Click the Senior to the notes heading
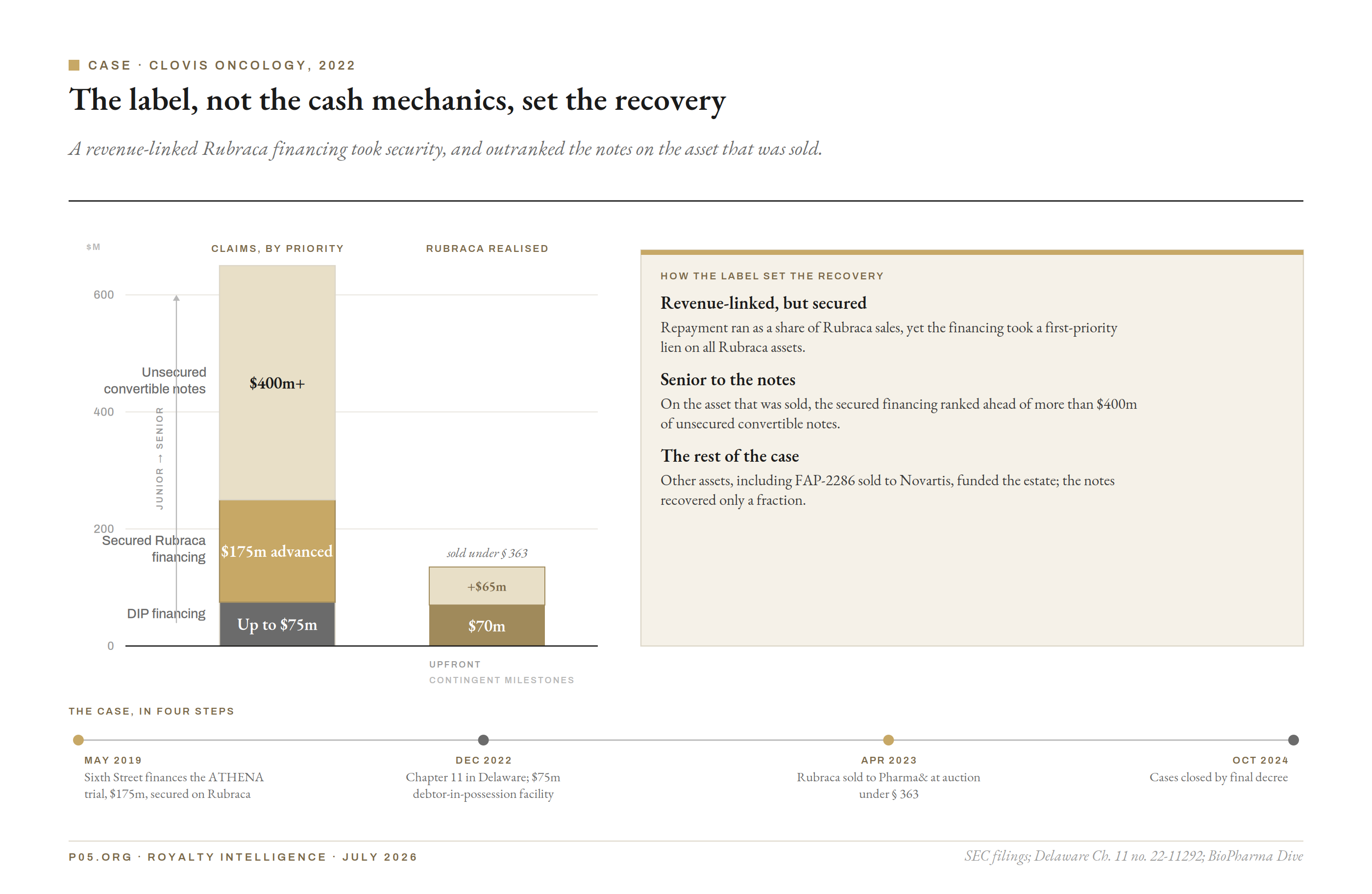Screen dimensions: 1372x894 tap(728, 379)
